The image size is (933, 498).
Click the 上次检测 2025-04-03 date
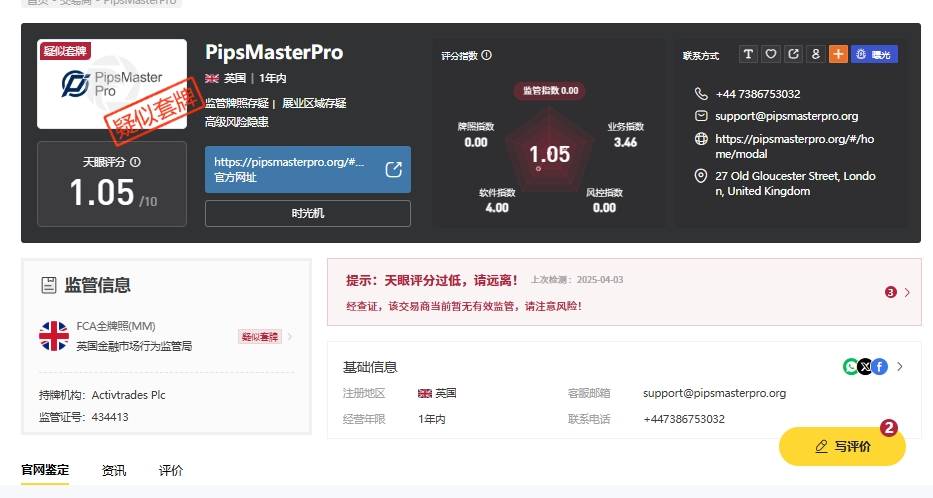click(577, 280)
